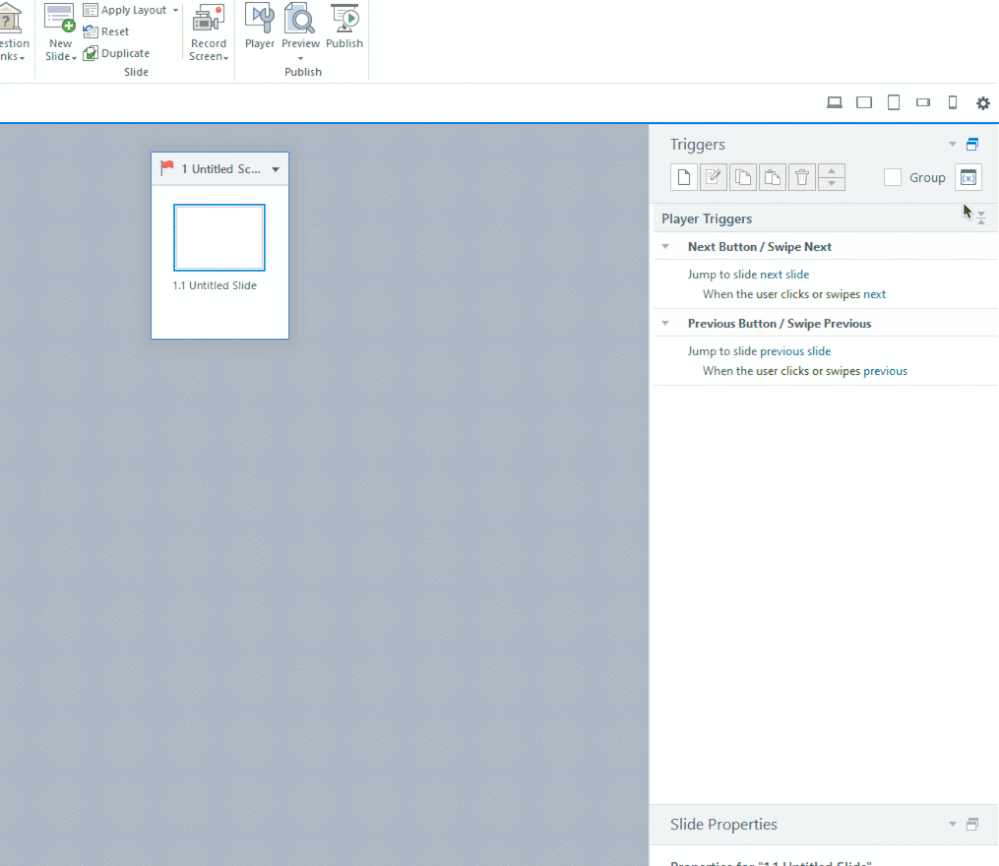Screen dimensions: 999x866
Task: Switch to tablet landscape view
Action: pyautogui.click(x=864, y=103)
